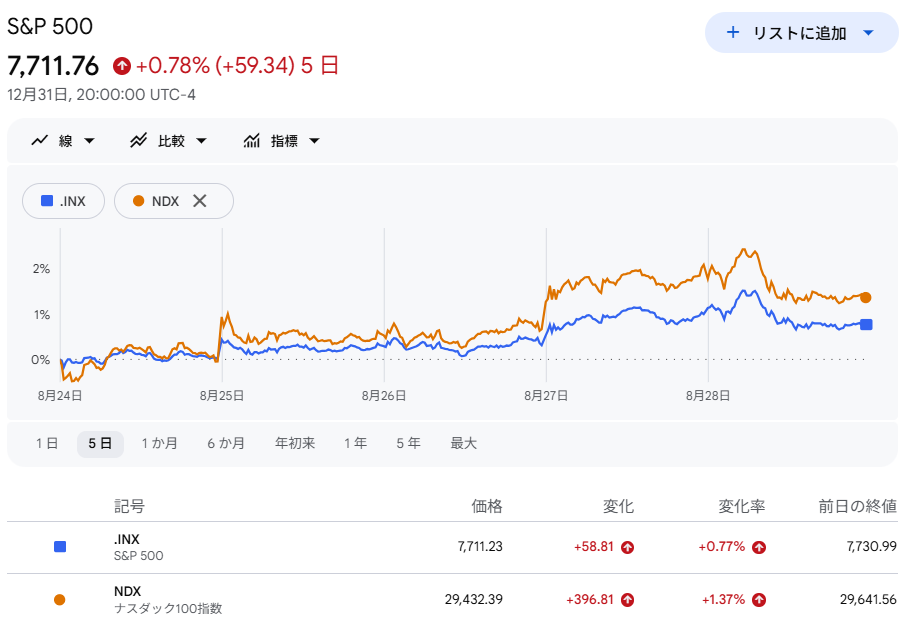The image size is (910, 620).
Task: Click the compare icon beside 比較
Action: pos(138,140)
